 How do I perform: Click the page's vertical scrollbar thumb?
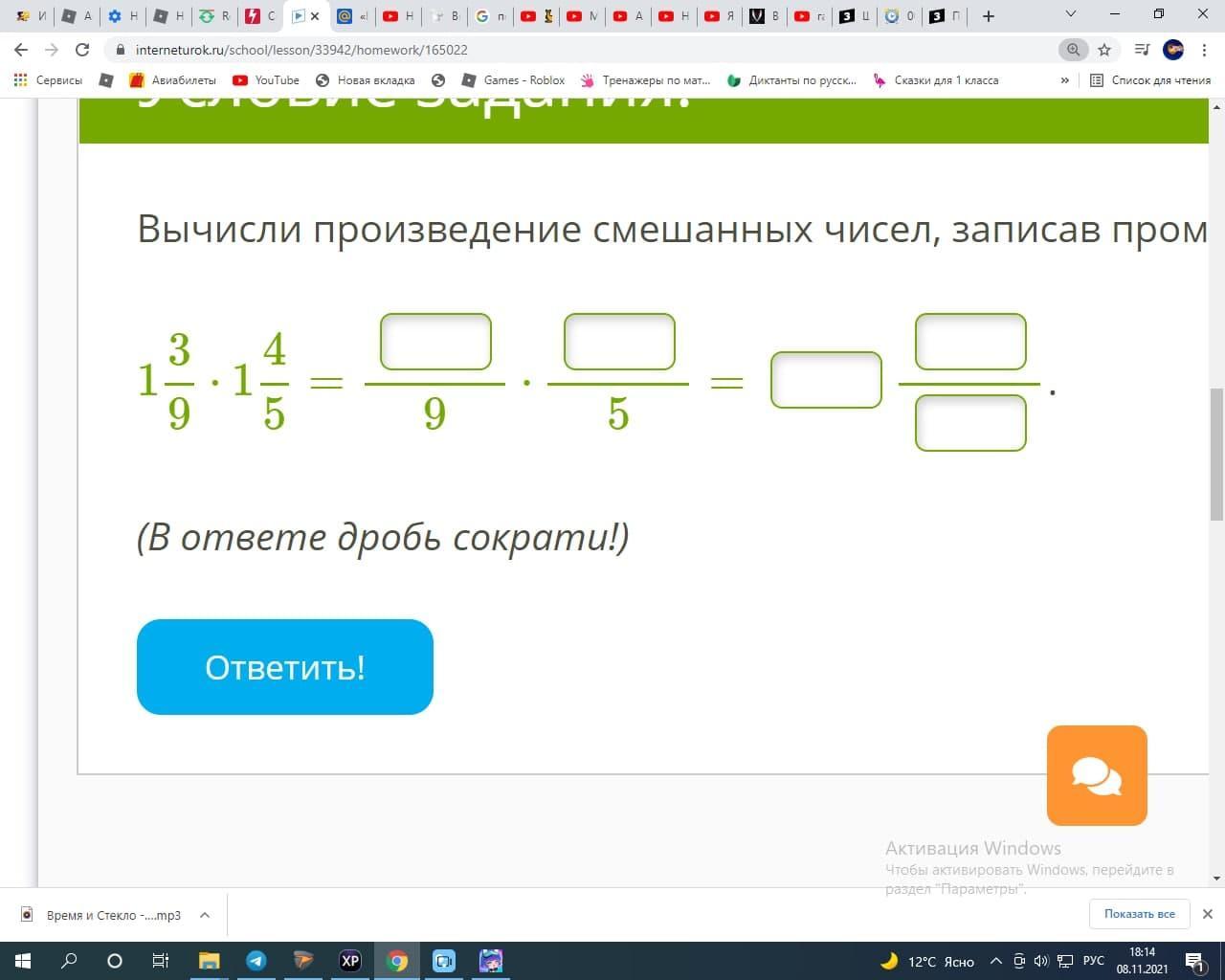(x=1216, y=454)
